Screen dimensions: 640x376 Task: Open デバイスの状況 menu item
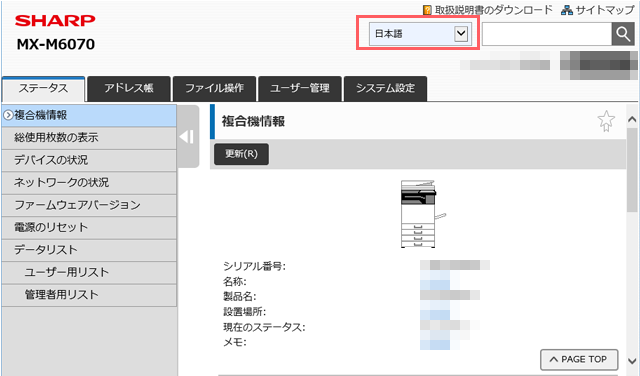tap(89, 160)
